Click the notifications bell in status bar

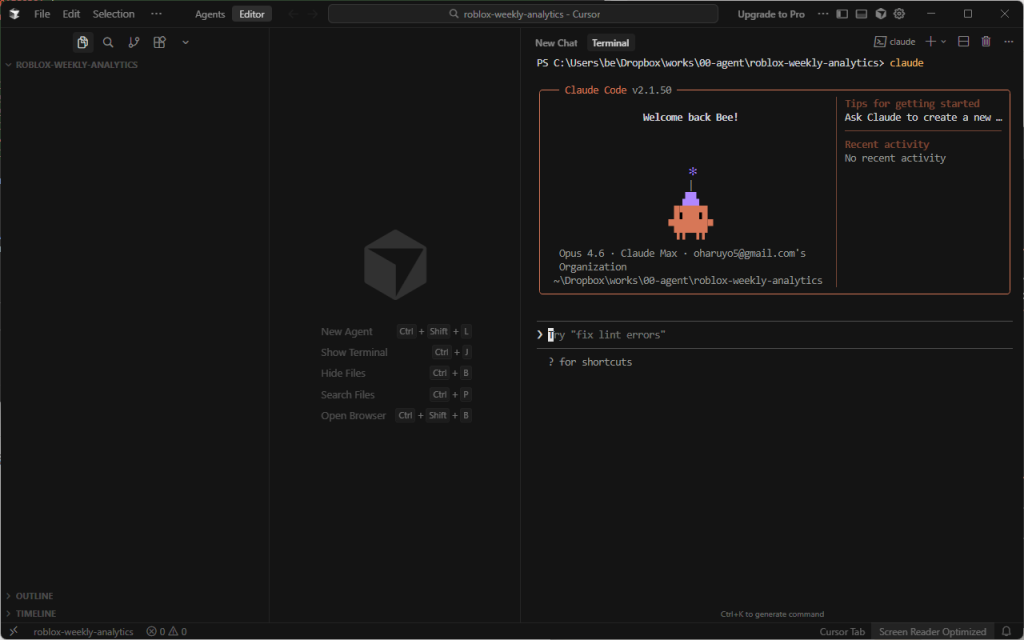coord(1006,631)
